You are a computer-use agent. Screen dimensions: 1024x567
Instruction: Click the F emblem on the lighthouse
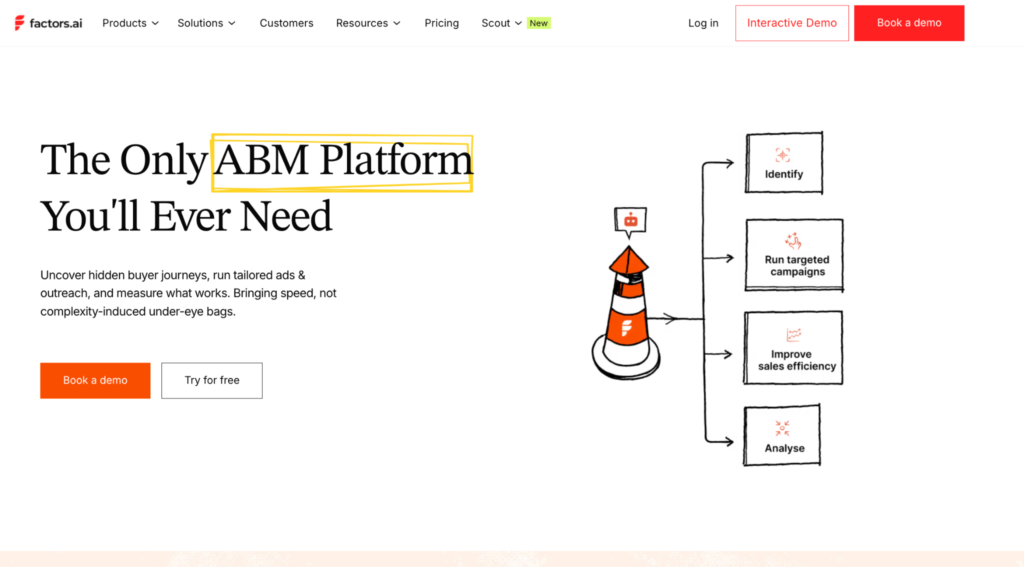point(626,328)
